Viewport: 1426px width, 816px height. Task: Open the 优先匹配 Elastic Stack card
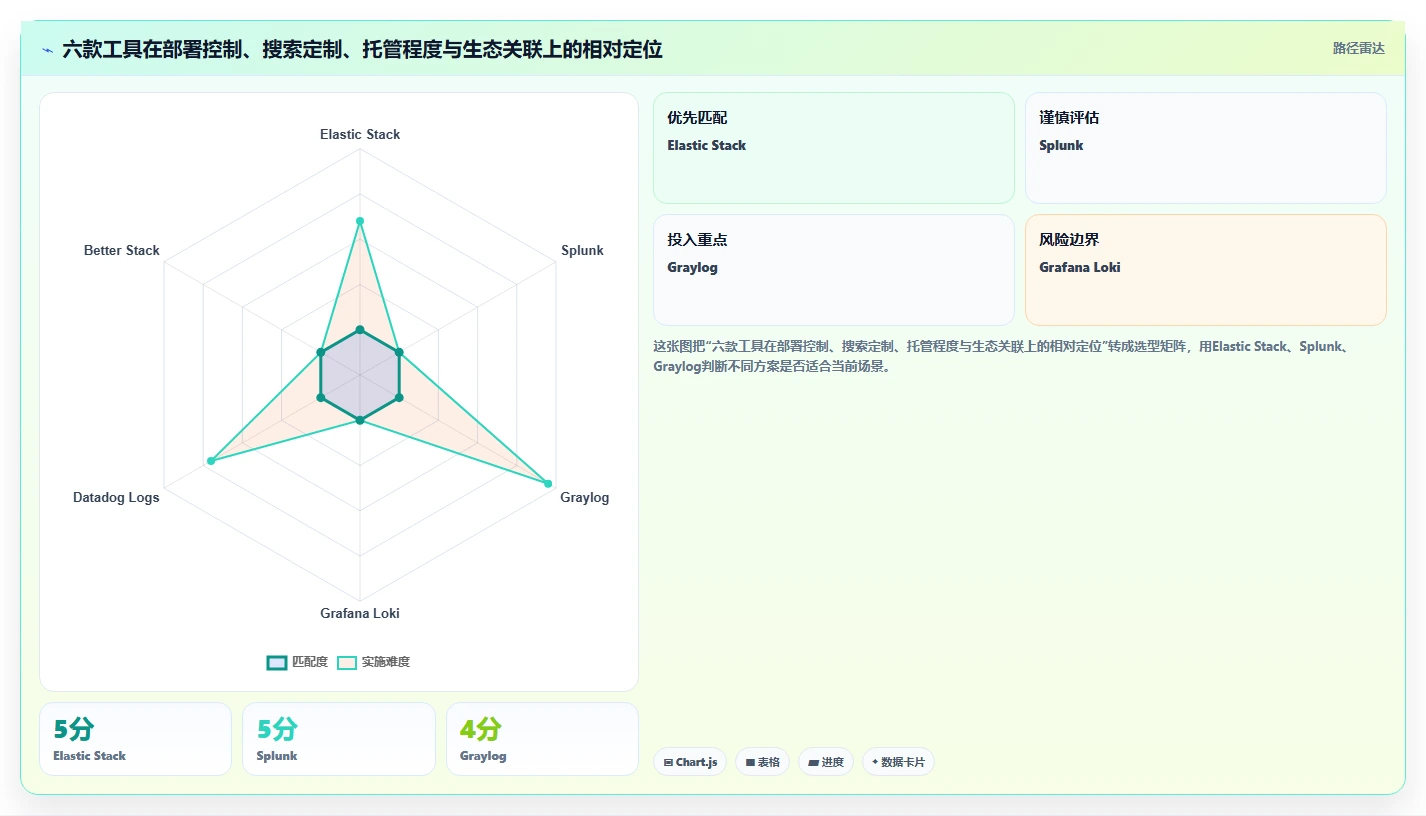click(x=834, y=148)
